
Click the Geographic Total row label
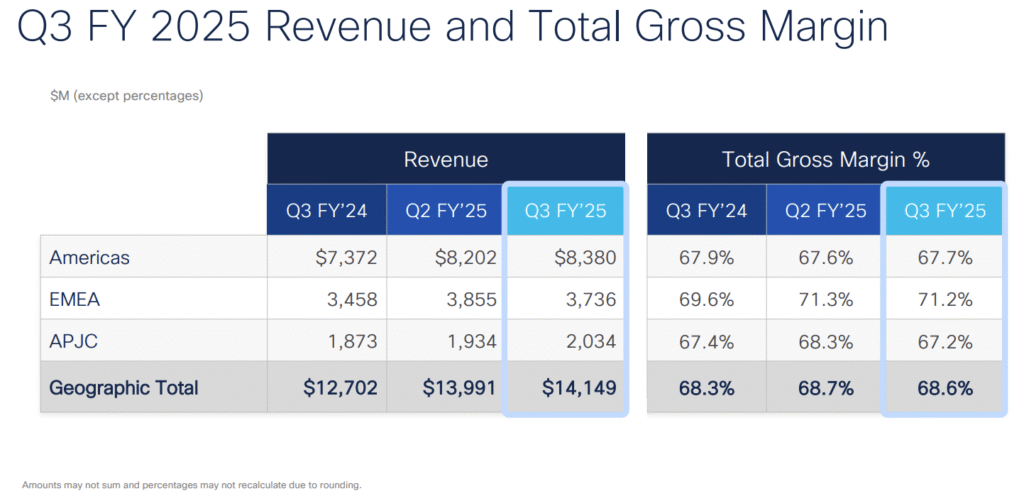[x=124, y=388]
